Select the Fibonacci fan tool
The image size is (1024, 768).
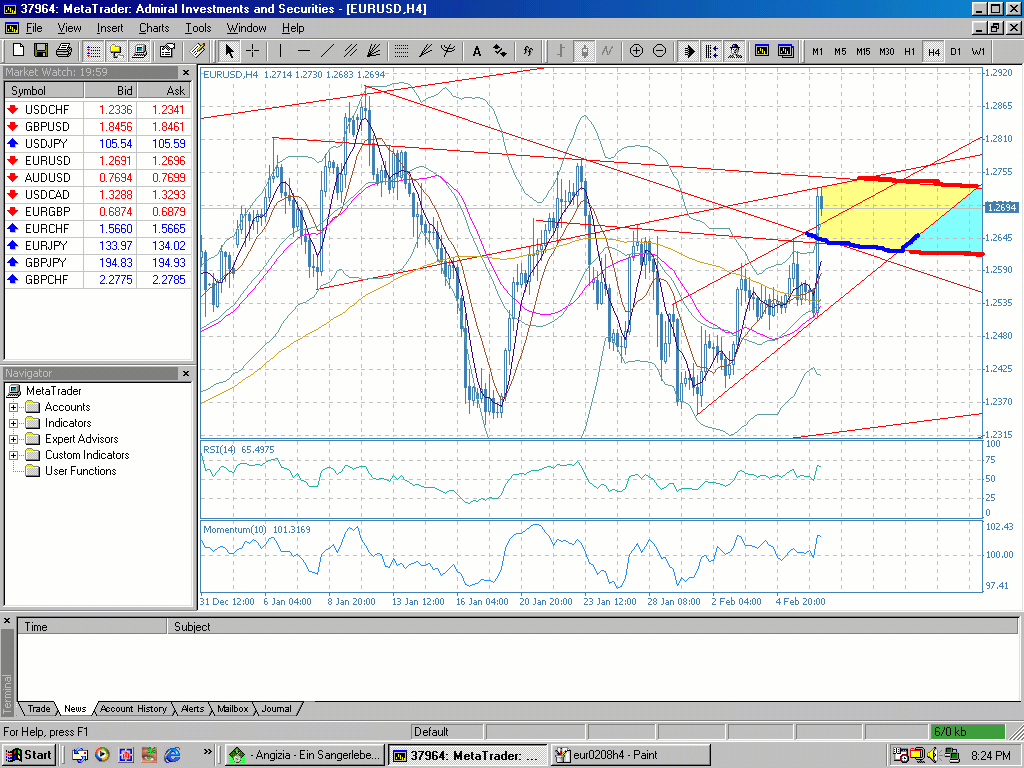coord(425,50)
